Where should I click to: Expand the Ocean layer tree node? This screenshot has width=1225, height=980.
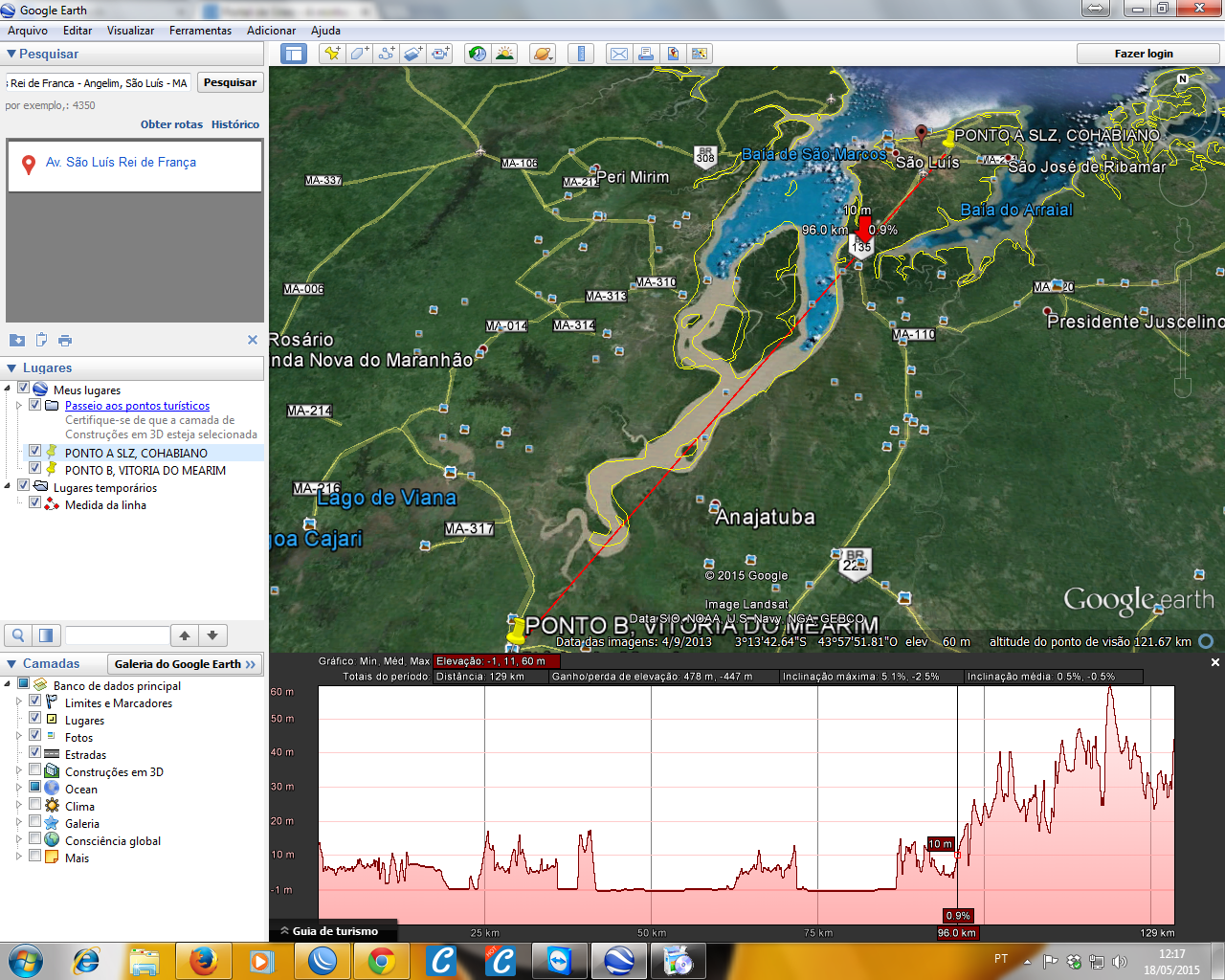[x=19, y=789]
